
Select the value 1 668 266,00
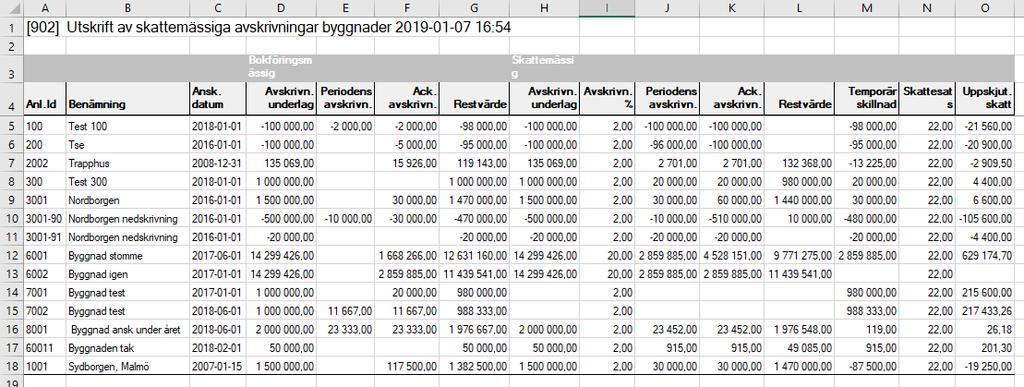tap(408, 255)
